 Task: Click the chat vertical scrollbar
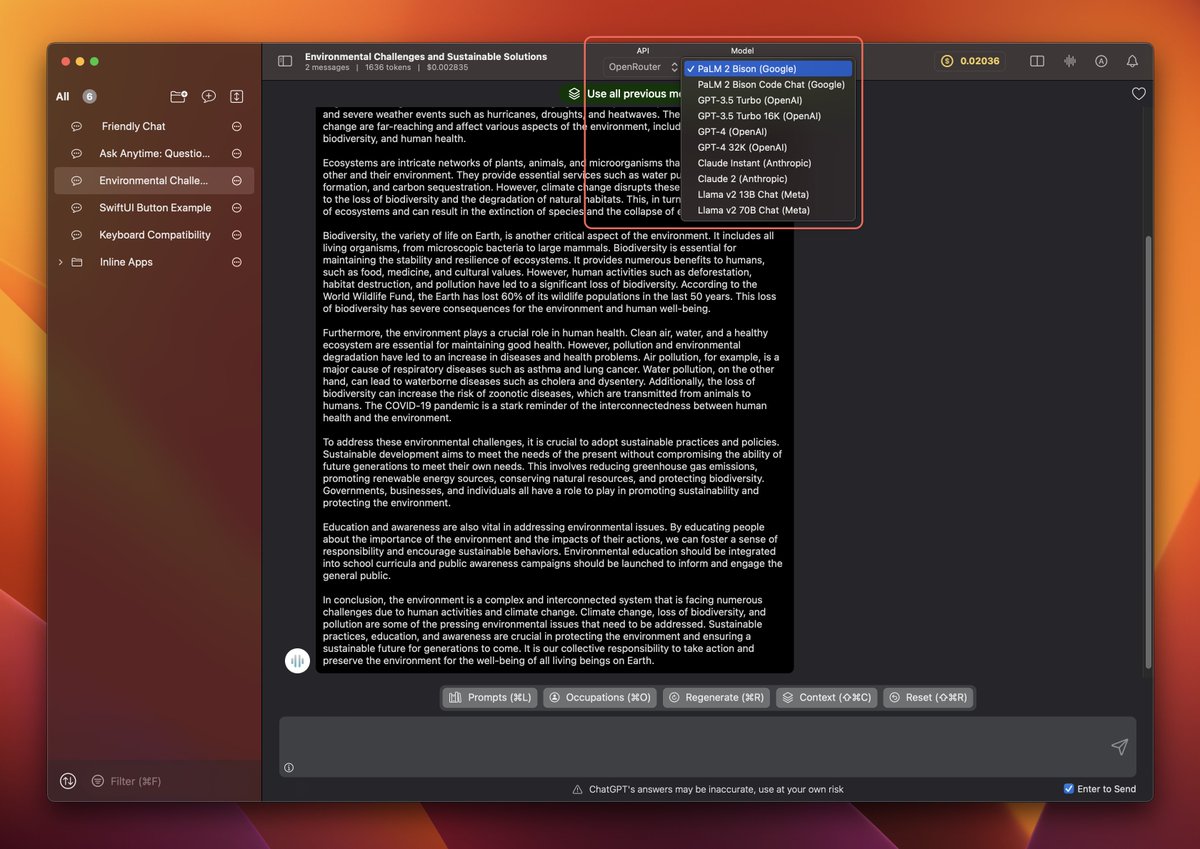(1147, 452)
